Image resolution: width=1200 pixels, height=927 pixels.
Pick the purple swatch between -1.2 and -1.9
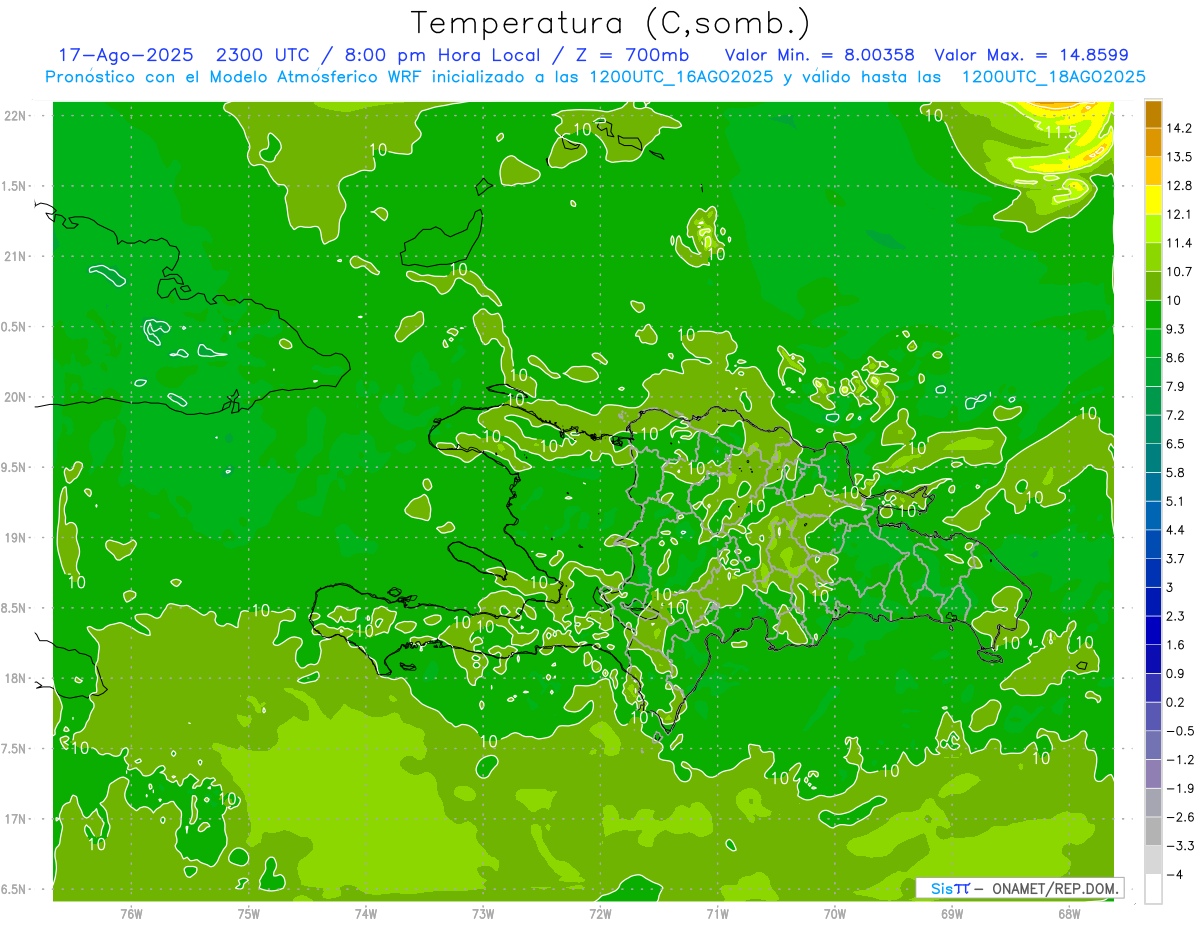[x=1153, y=774]
